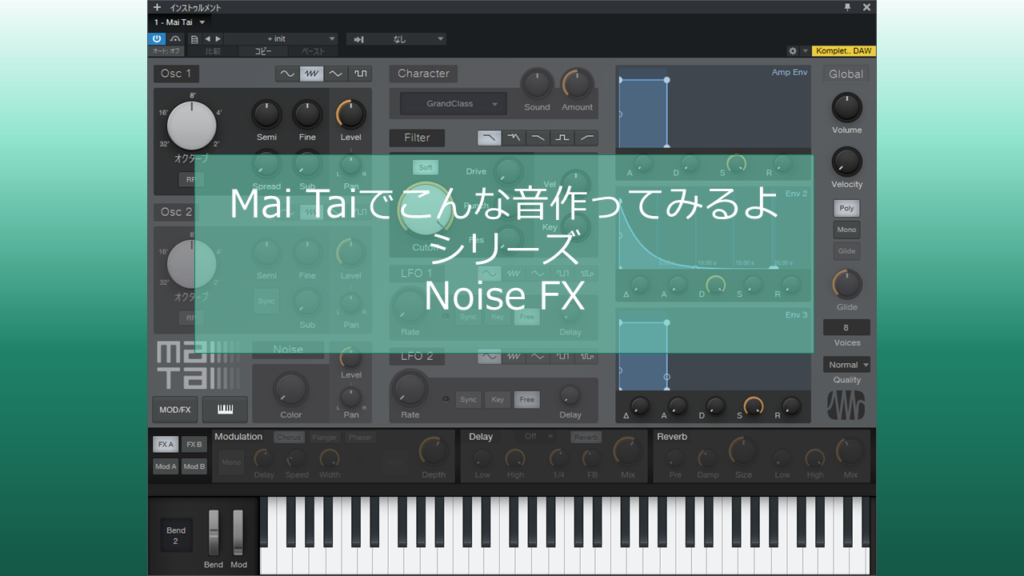Enable Free mode for LFO 2
Viewport: 1024px width, 576px height.
coord(527,399)
